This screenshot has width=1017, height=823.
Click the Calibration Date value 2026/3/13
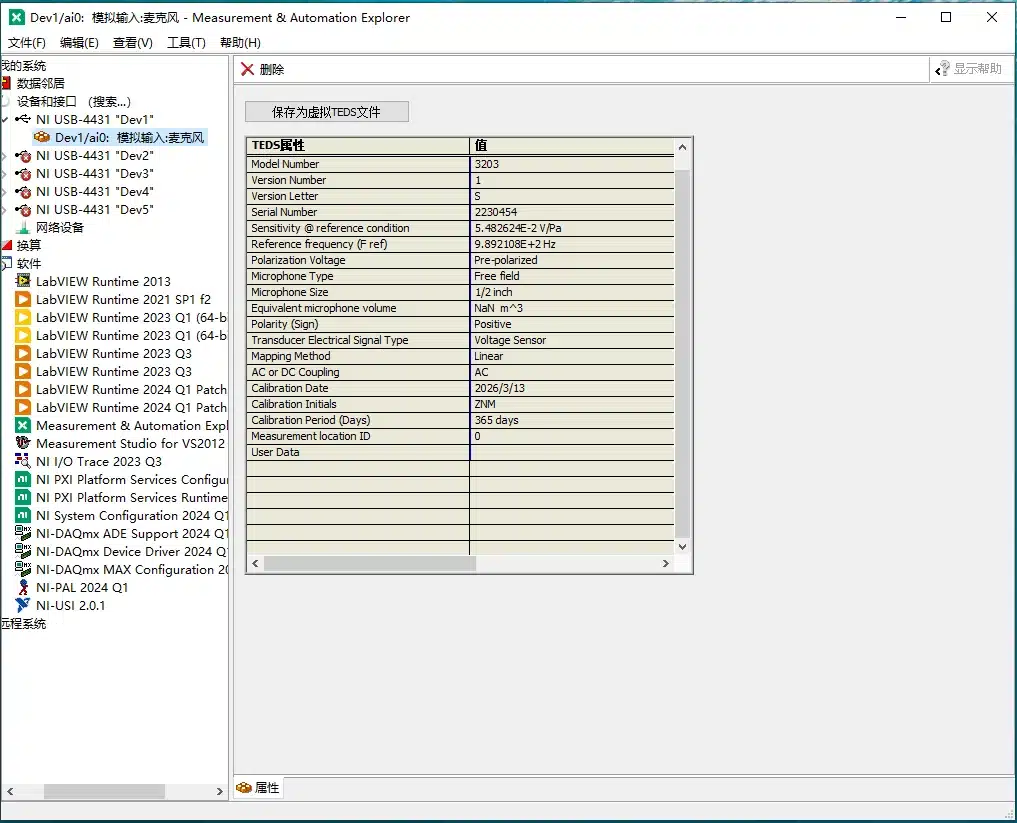[x=499, y=388]
